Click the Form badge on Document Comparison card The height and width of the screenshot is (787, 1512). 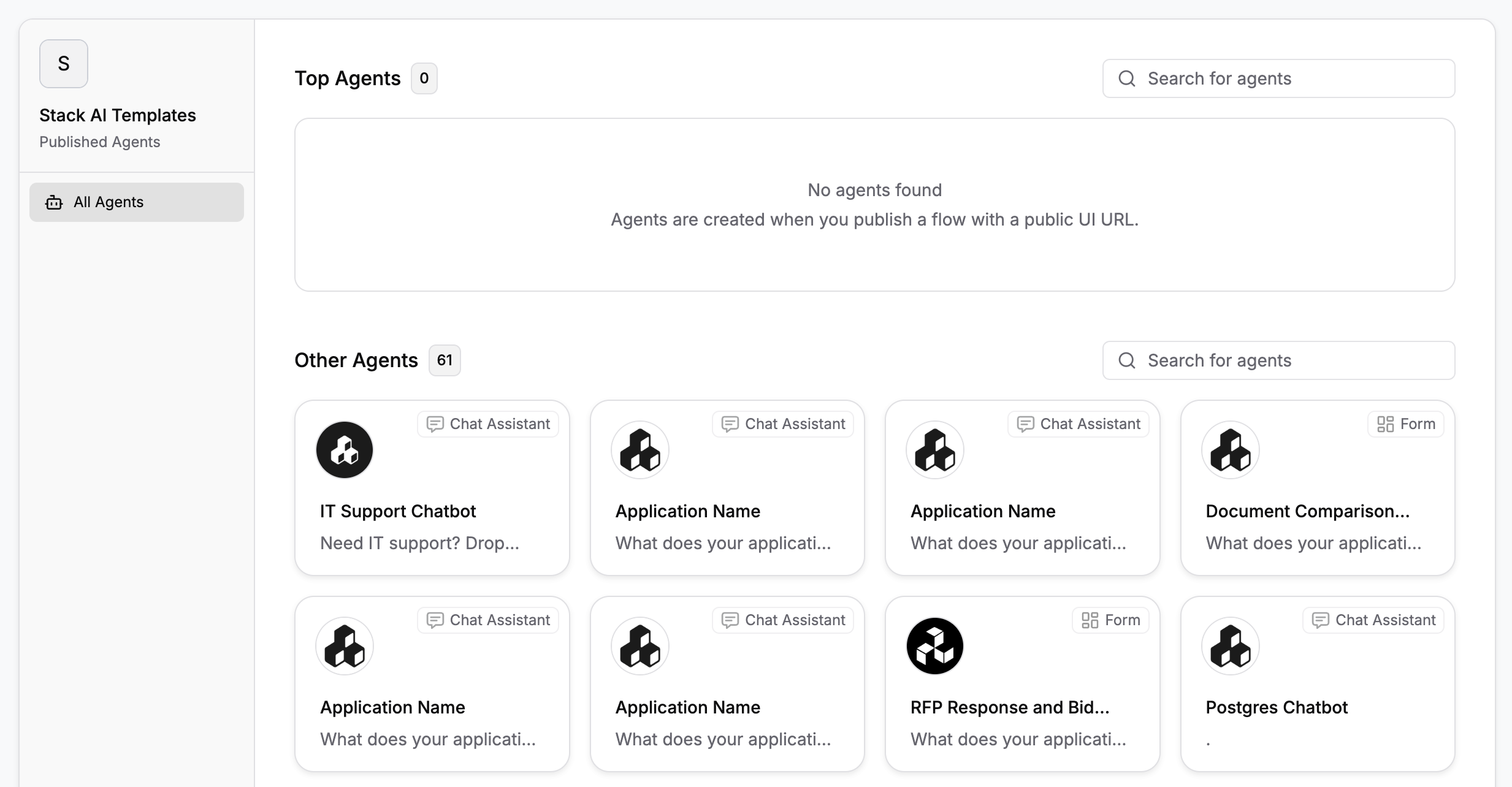[1405, 424]
